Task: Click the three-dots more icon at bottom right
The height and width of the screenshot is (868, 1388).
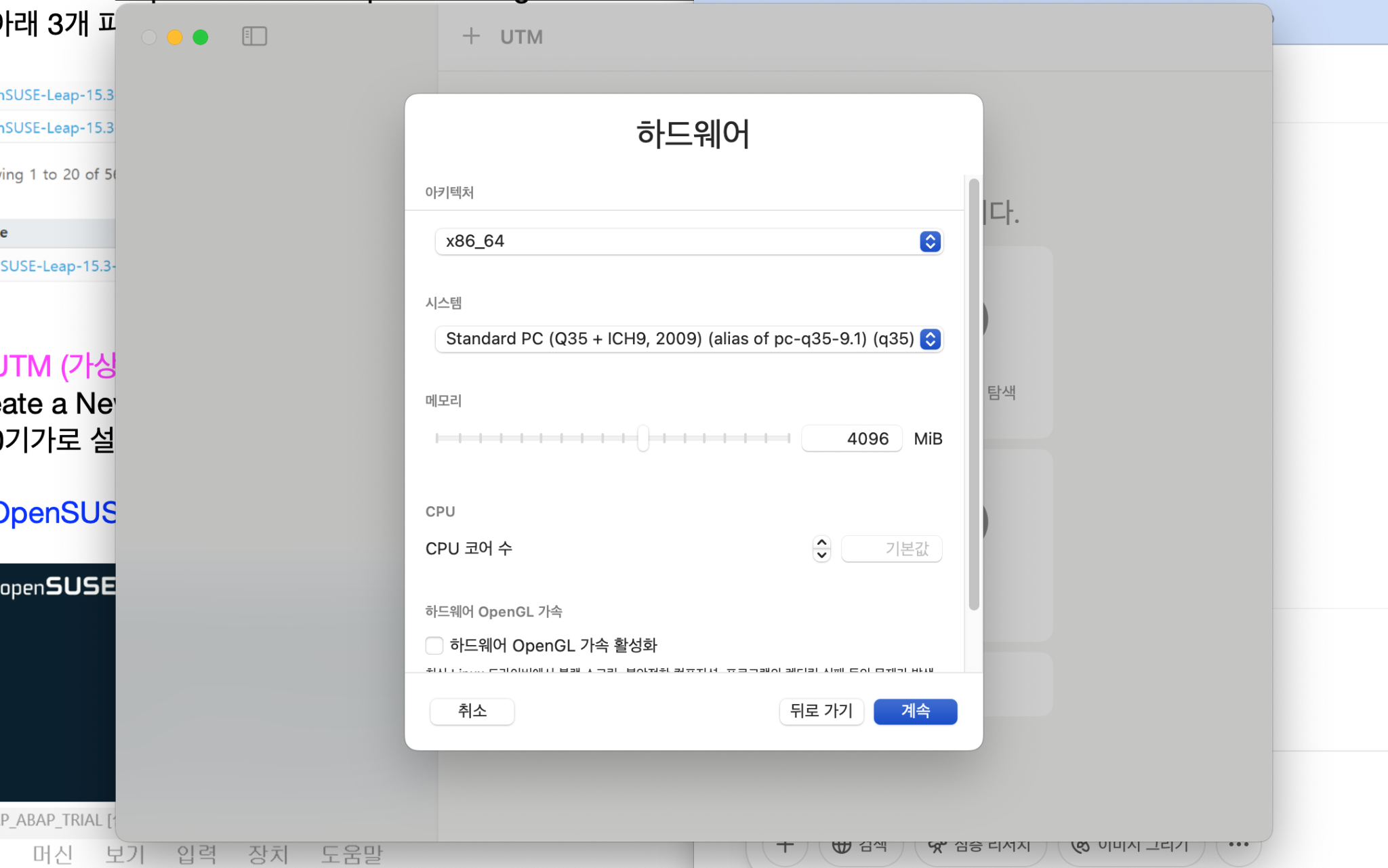Action: click(x=1238, y=844)
